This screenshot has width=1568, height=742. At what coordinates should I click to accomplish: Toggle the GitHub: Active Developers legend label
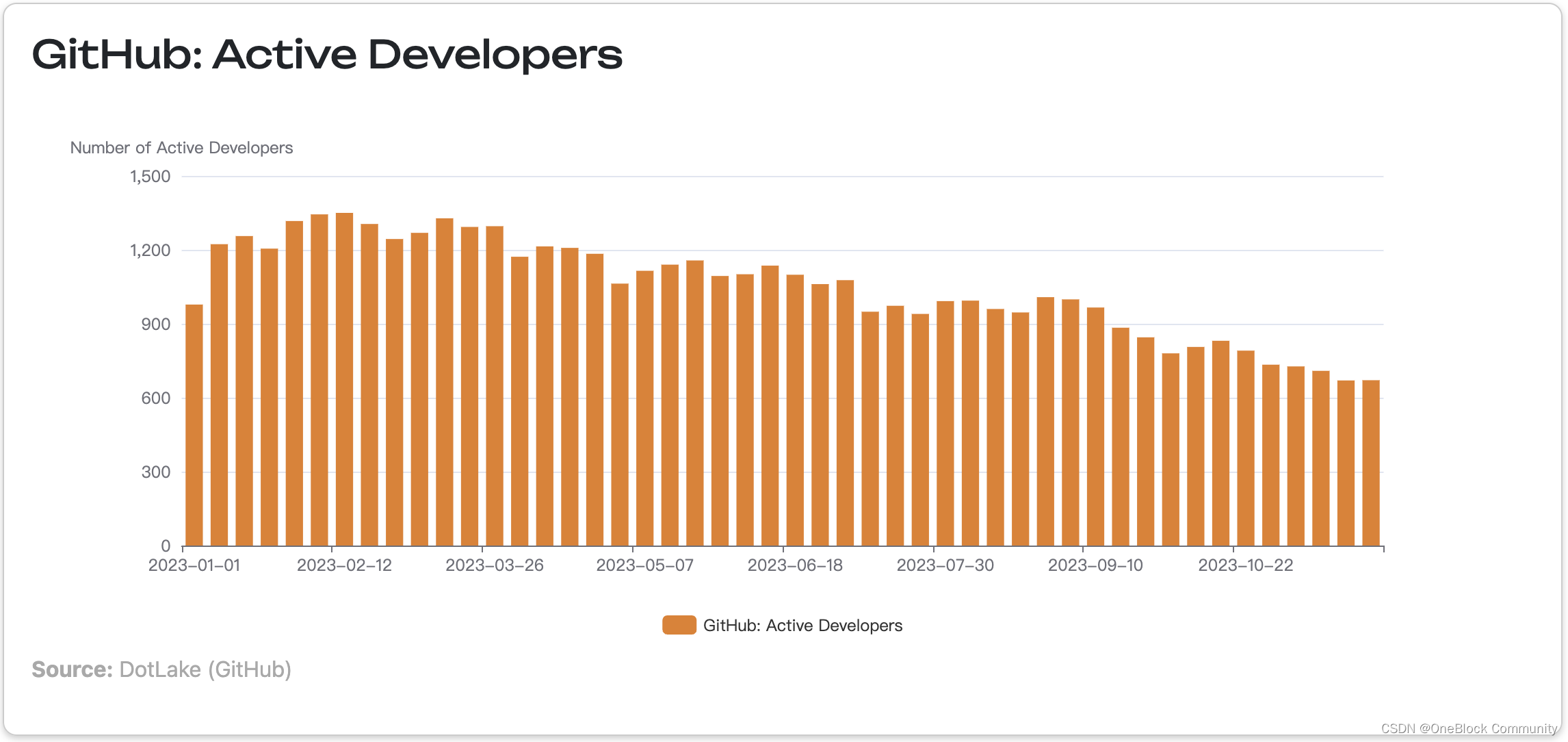(x=802, y=625)
